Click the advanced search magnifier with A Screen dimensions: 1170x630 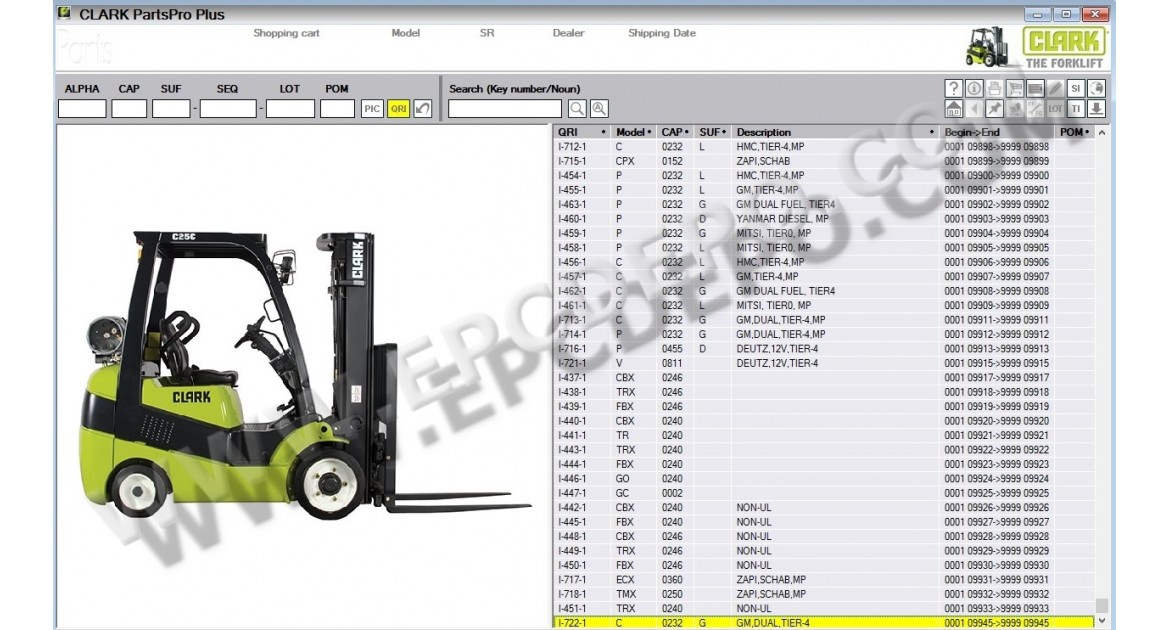point(599,109)
